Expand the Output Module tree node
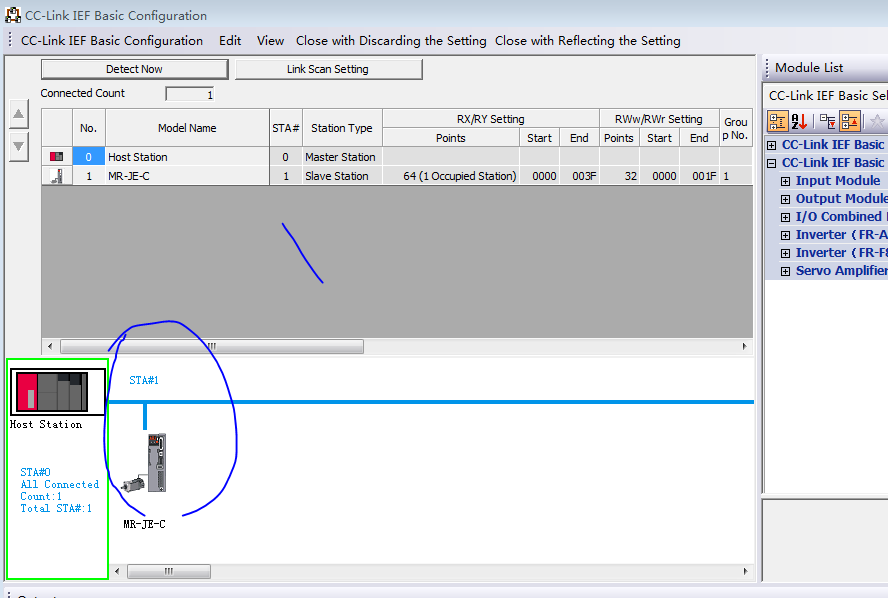The width and height of the screenshot is (888, 598). click(785, 199)
